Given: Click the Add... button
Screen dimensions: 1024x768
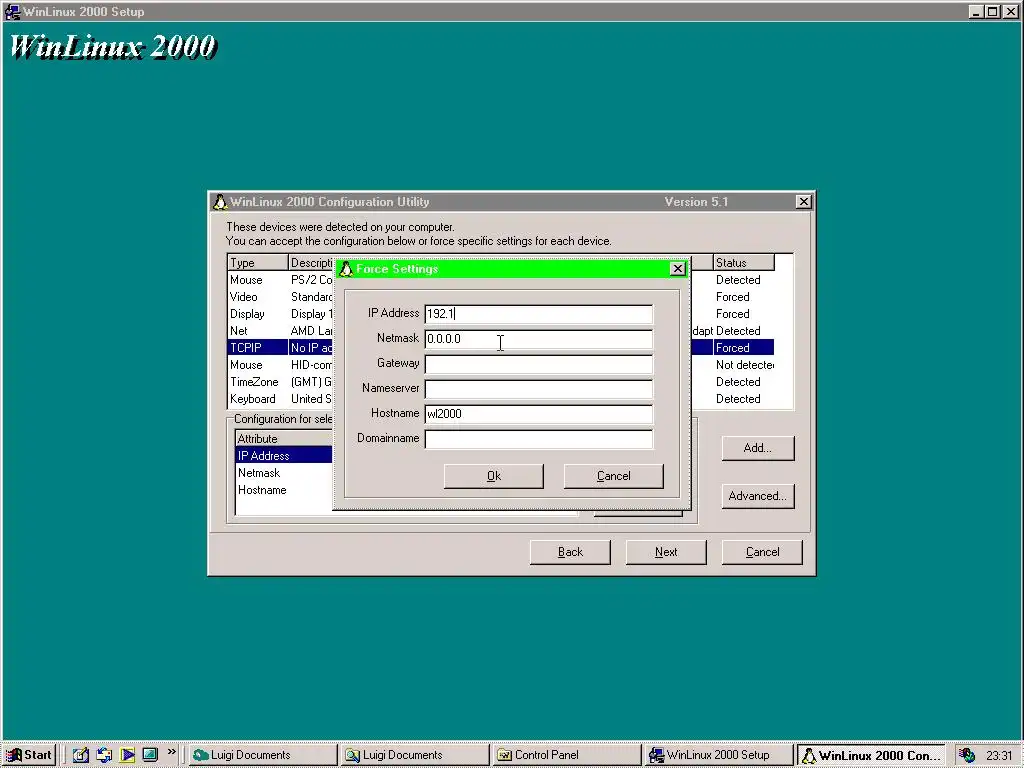Looking at the screenshot, I should (758, 448).
